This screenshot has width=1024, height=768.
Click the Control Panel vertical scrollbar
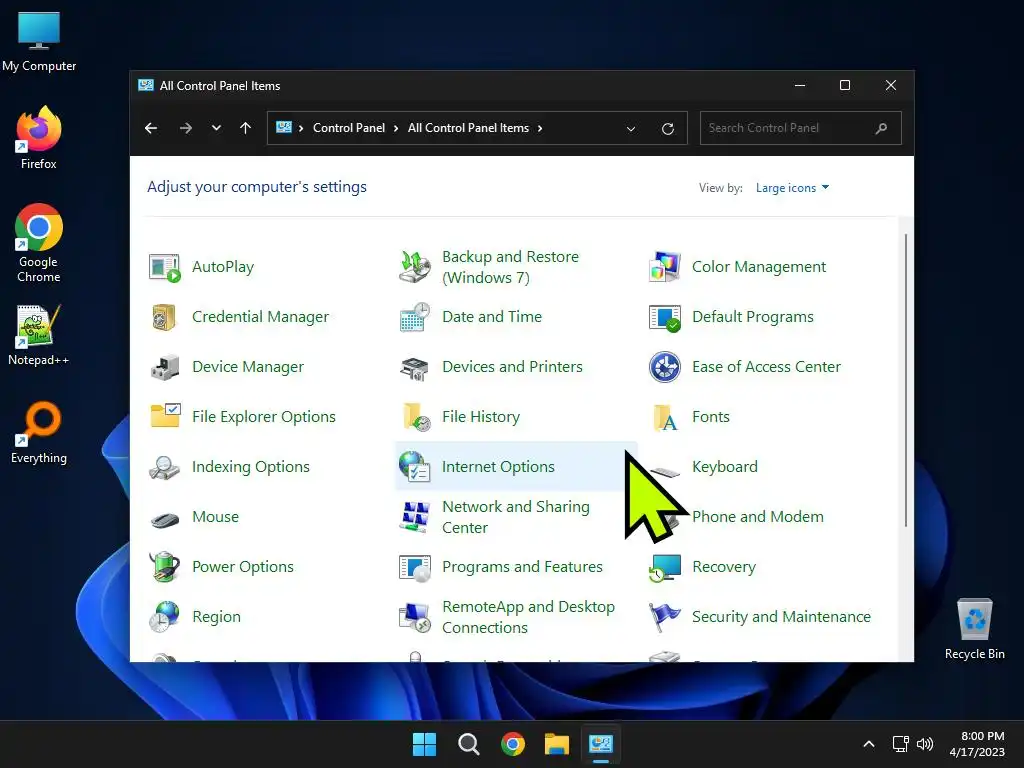tap(906, 380)
